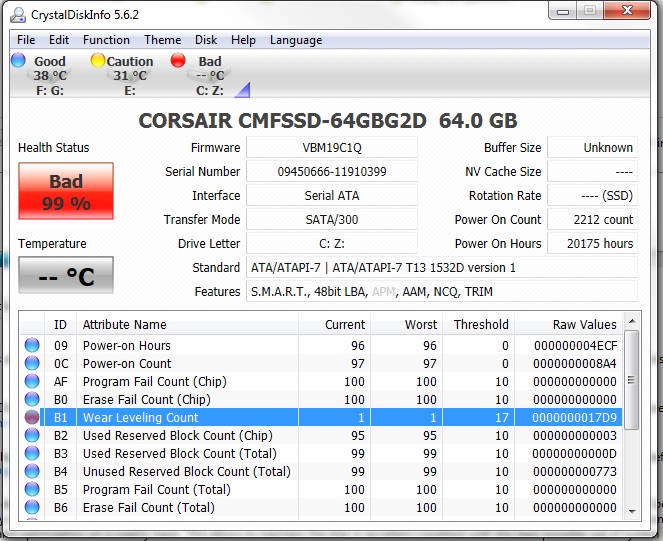
Task: Click the Features field listing S.M.A.R.T.
Action: (x=442, y=291)
